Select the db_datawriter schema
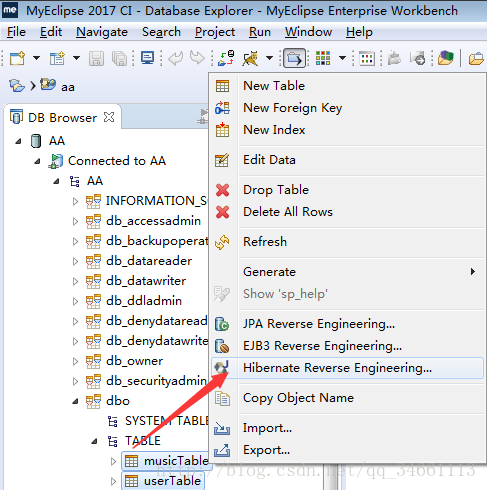 click(146, 281)
